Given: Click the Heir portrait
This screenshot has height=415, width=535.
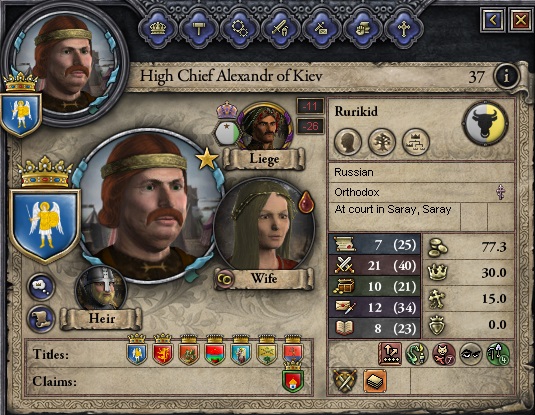Looking at the screenshot, I should point(101,289).
